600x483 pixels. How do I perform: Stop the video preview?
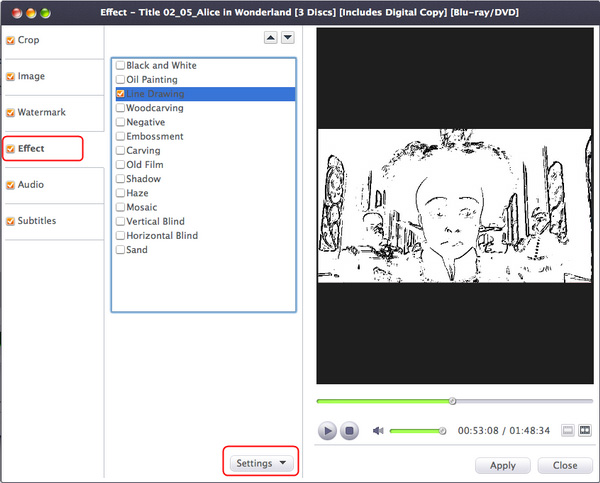click(349, 431)
